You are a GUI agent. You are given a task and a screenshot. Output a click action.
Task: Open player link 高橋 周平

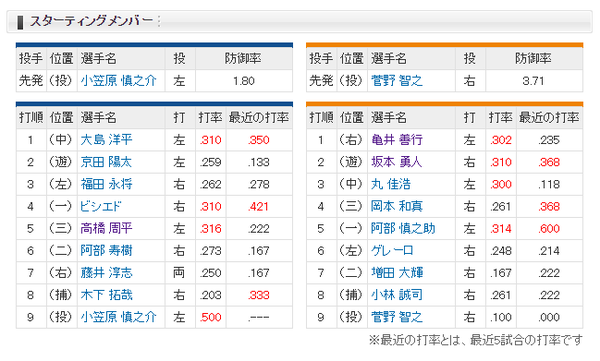click(106, 229)
